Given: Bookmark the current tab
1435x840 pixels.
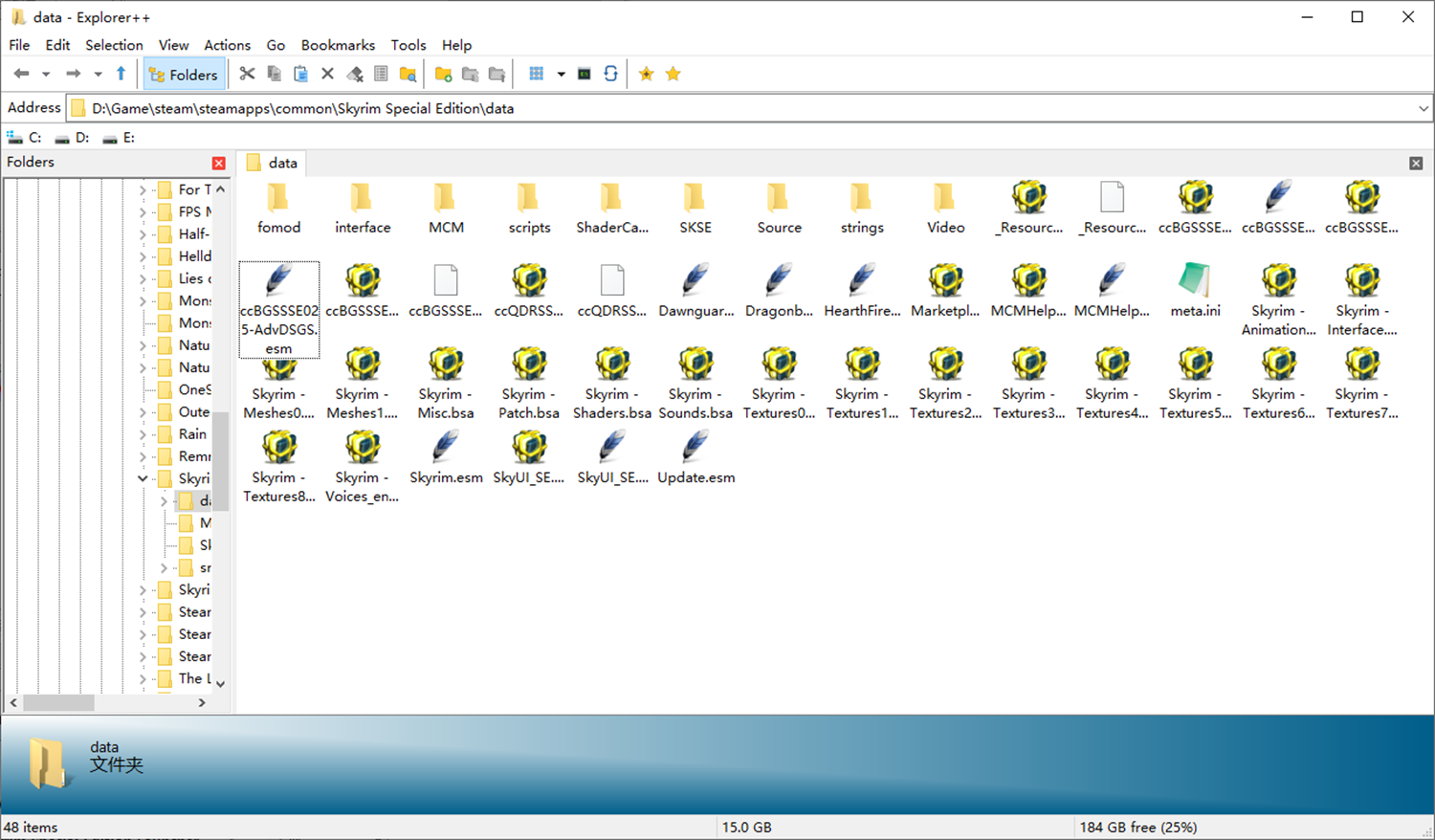Looking at the screenshot, I should pyautogui.click(x=646, y=74).
